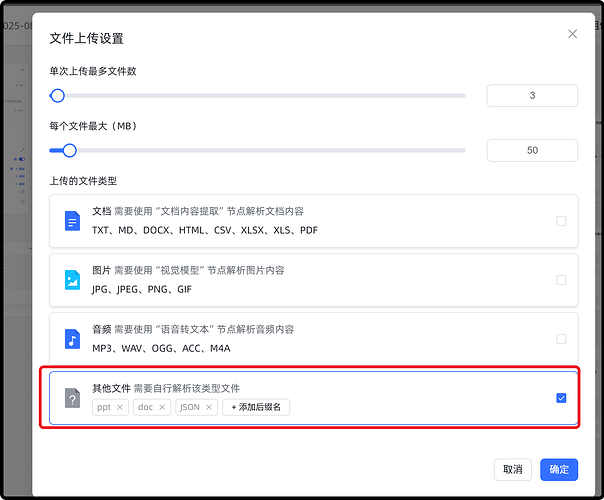The width and height of the screenshot is (604, 500).
Task: Click the 音频 card title text
Action: (102, 329)
